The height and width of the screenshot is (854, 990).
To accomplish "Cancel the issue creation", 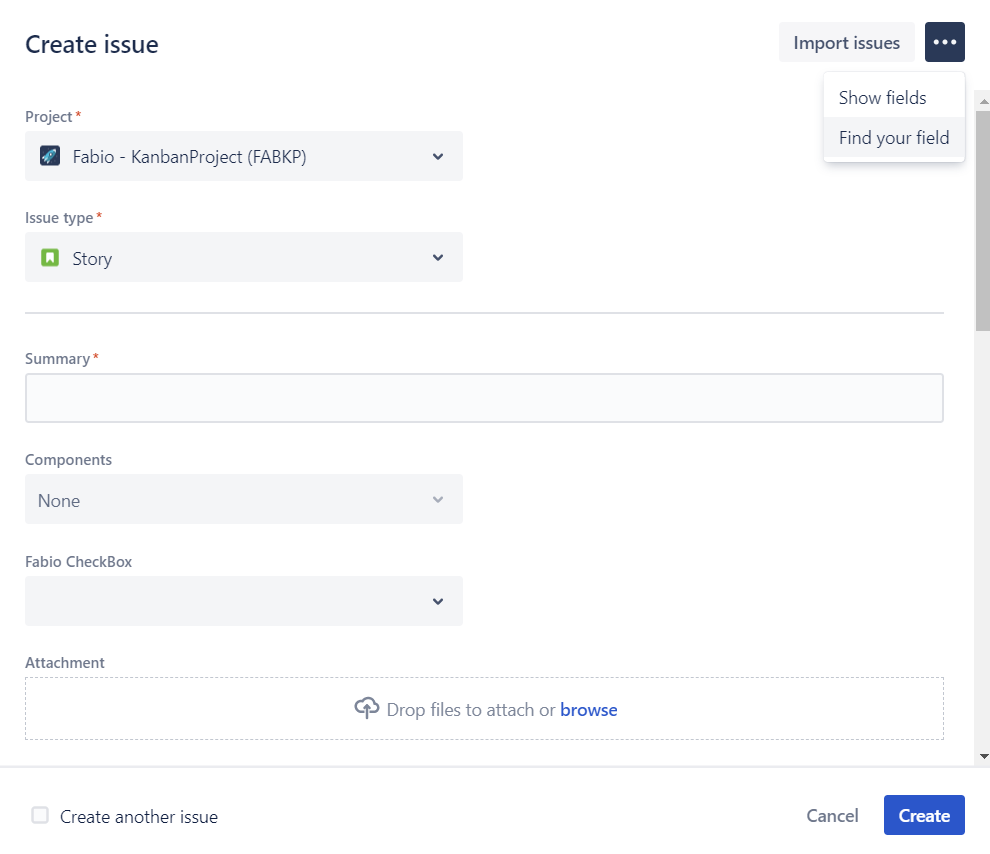I will pyautogui.click(x=832, y=815).
